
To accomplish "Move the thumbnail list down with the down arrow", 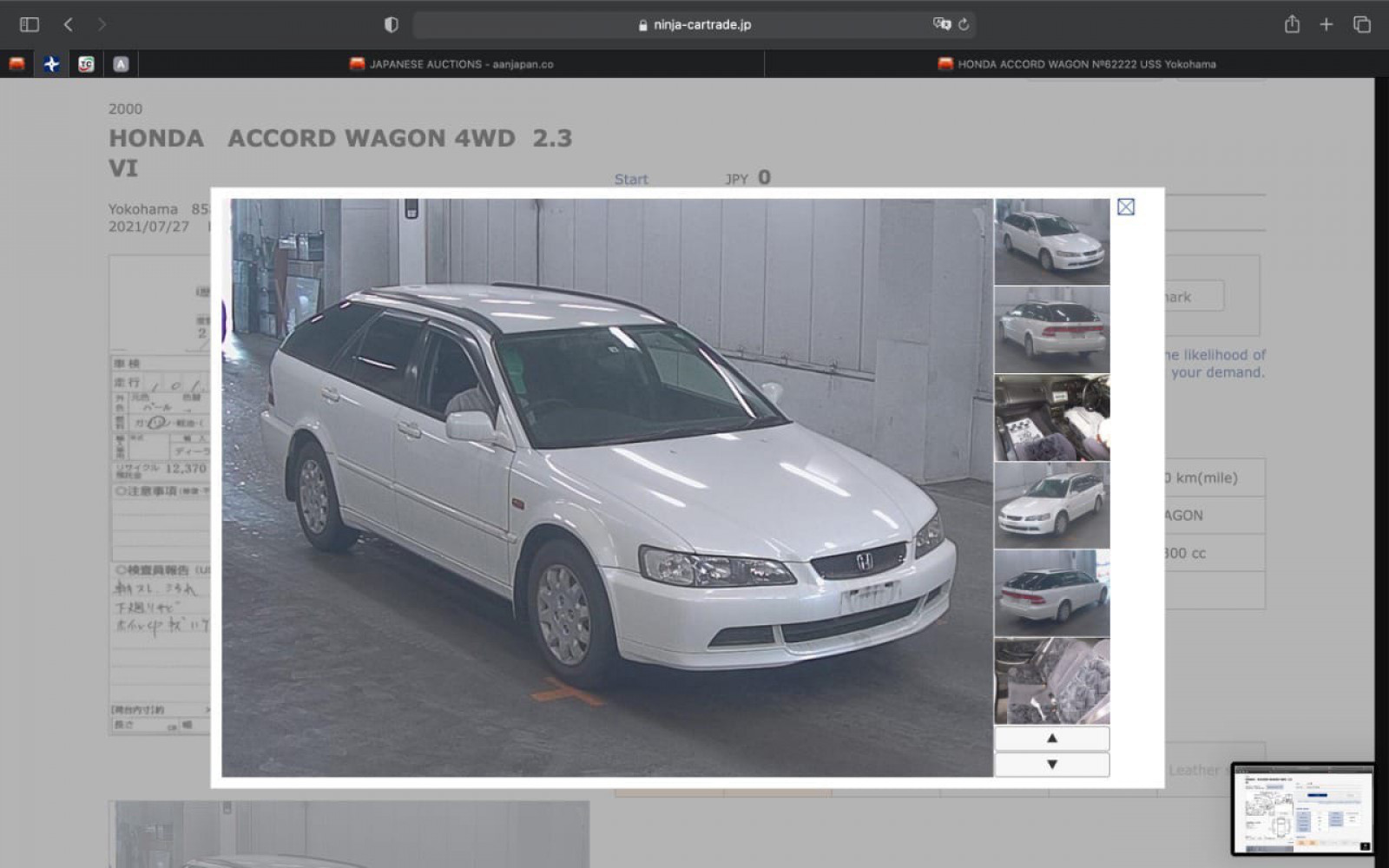I will click(1051, 765).
